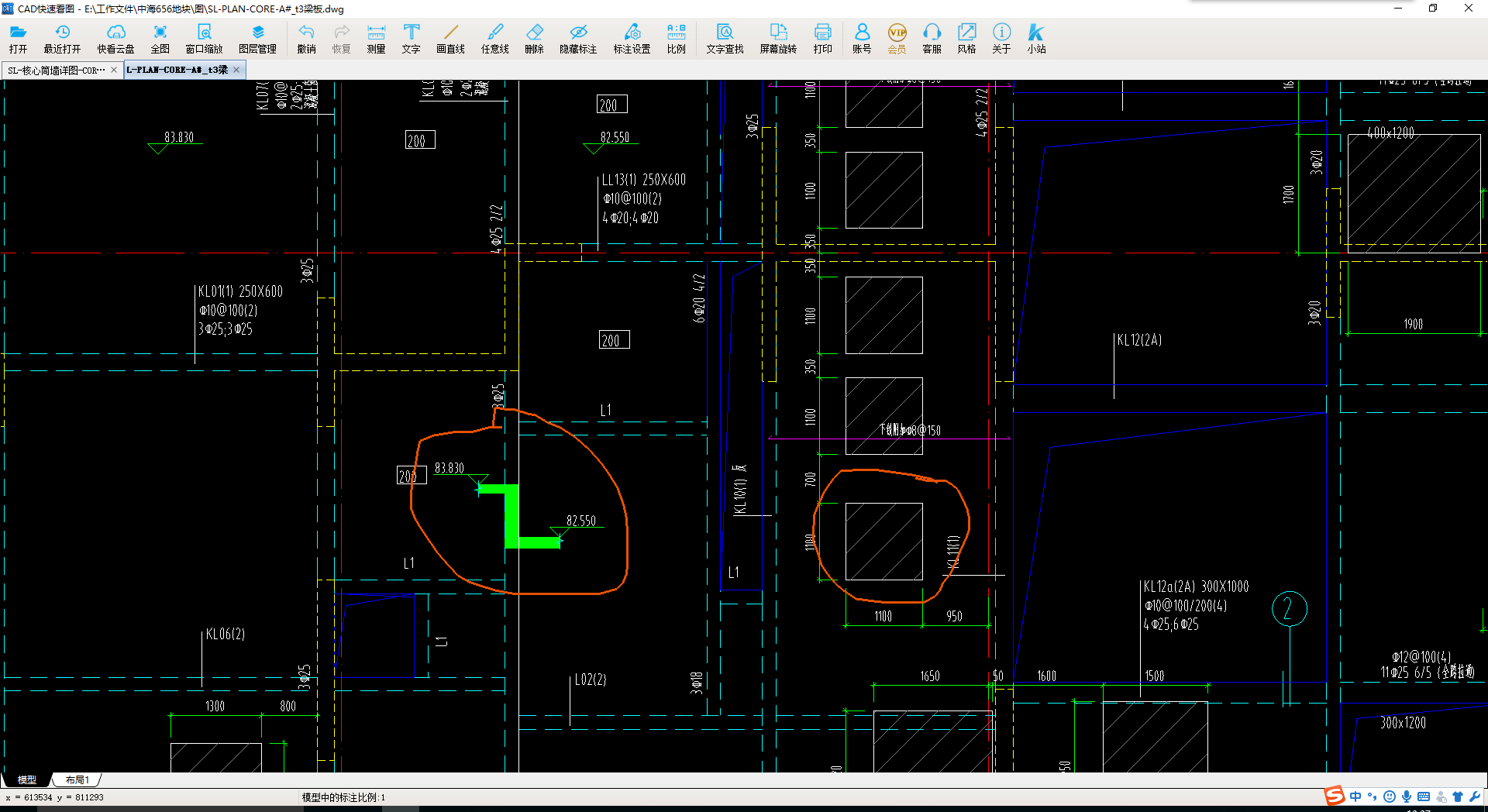
Task: Toggle Chinese/English input mode (中)
Action: coord(1355,797)
